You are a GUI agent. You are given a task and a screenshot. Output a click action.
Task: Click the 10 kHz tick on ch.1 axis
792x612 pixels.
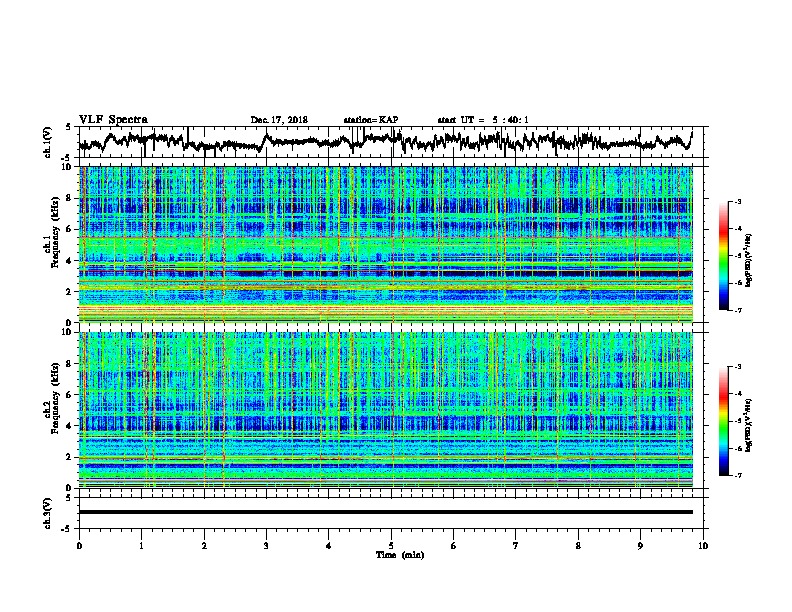69,167
